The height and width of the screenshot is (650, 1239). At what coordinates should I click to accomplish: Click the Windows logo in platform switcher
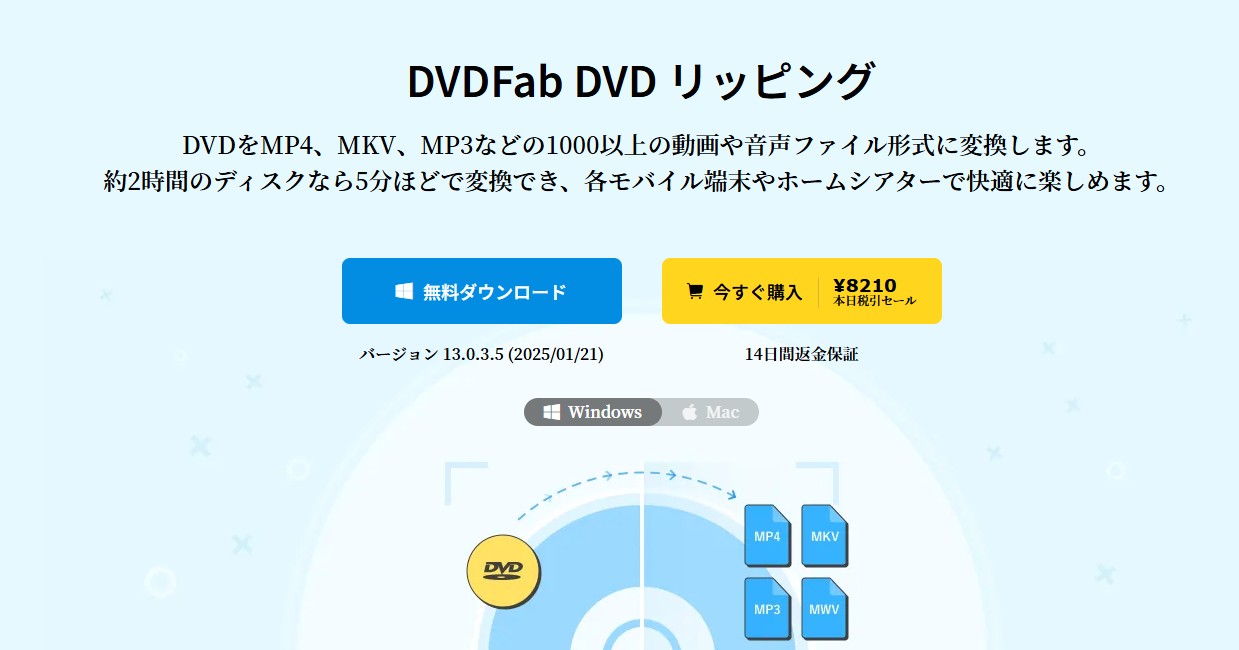coord(551,412)
